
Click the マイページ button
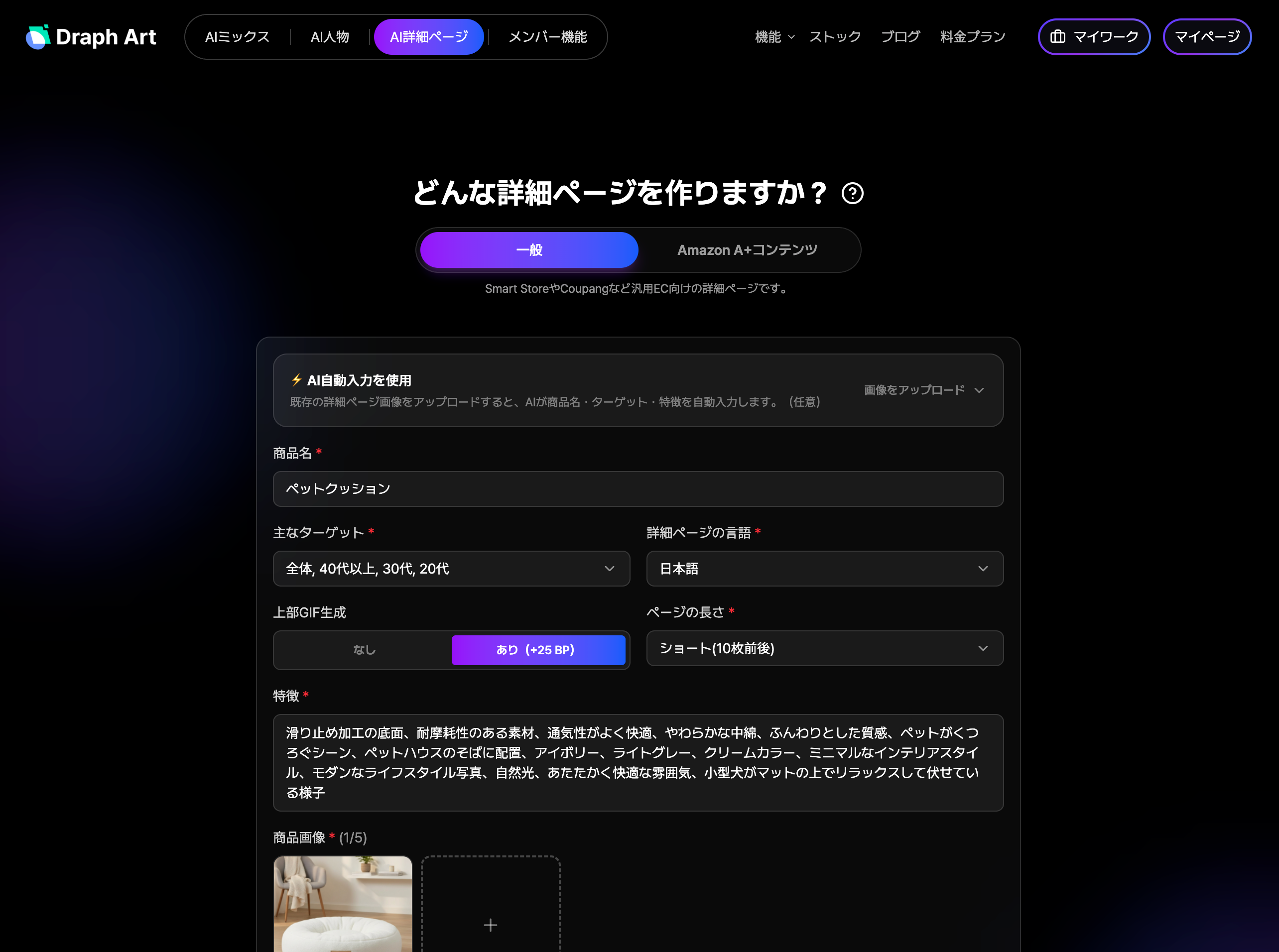click(x=1207, y=37)
